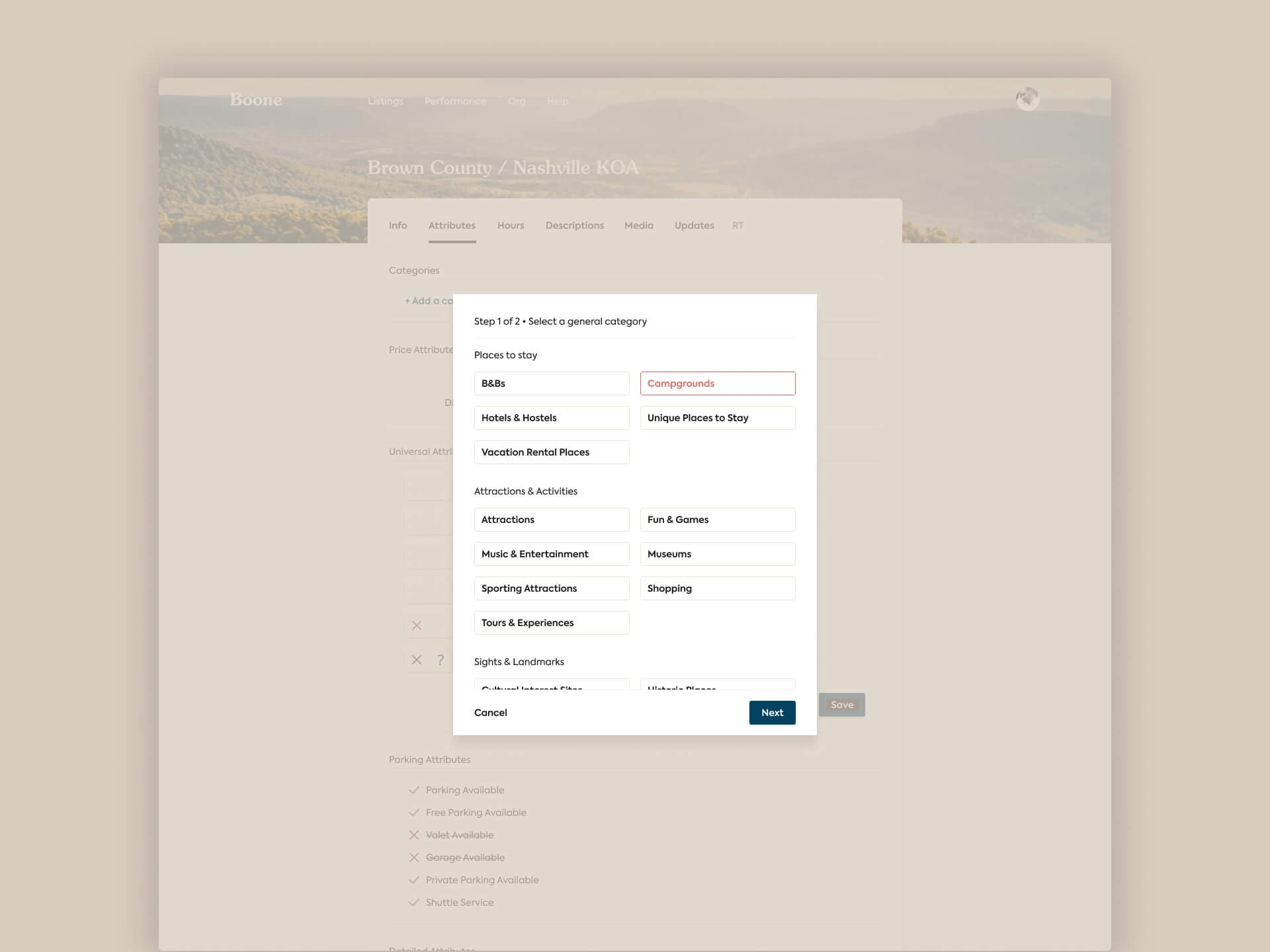Choose Sporting Attractions category
1270x952 pixels.
[552, 588]
